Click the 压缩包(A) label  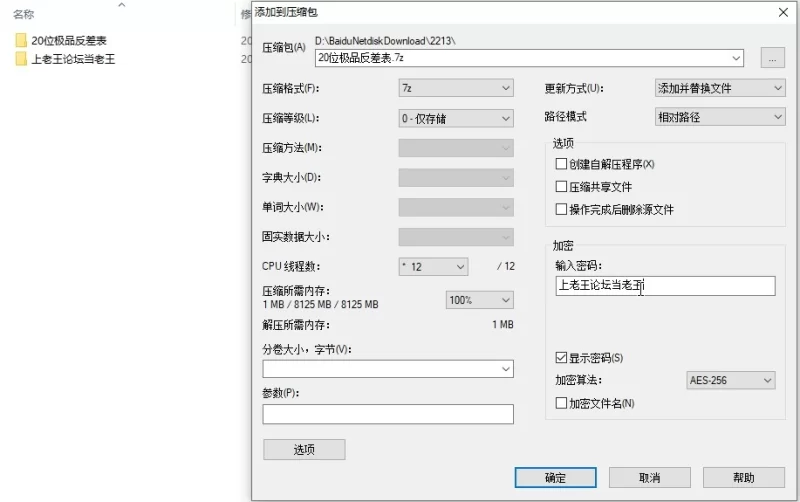284,48
